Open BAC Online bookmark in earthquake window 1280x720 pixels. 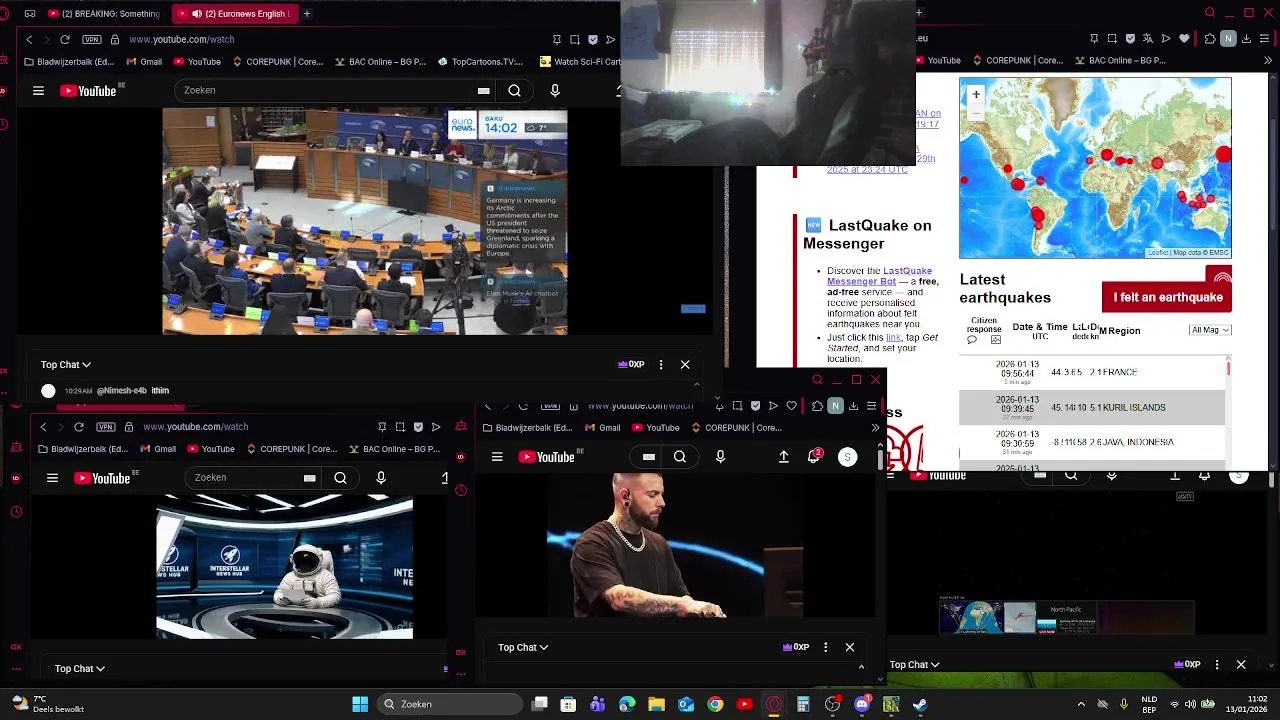(1121, 61)
